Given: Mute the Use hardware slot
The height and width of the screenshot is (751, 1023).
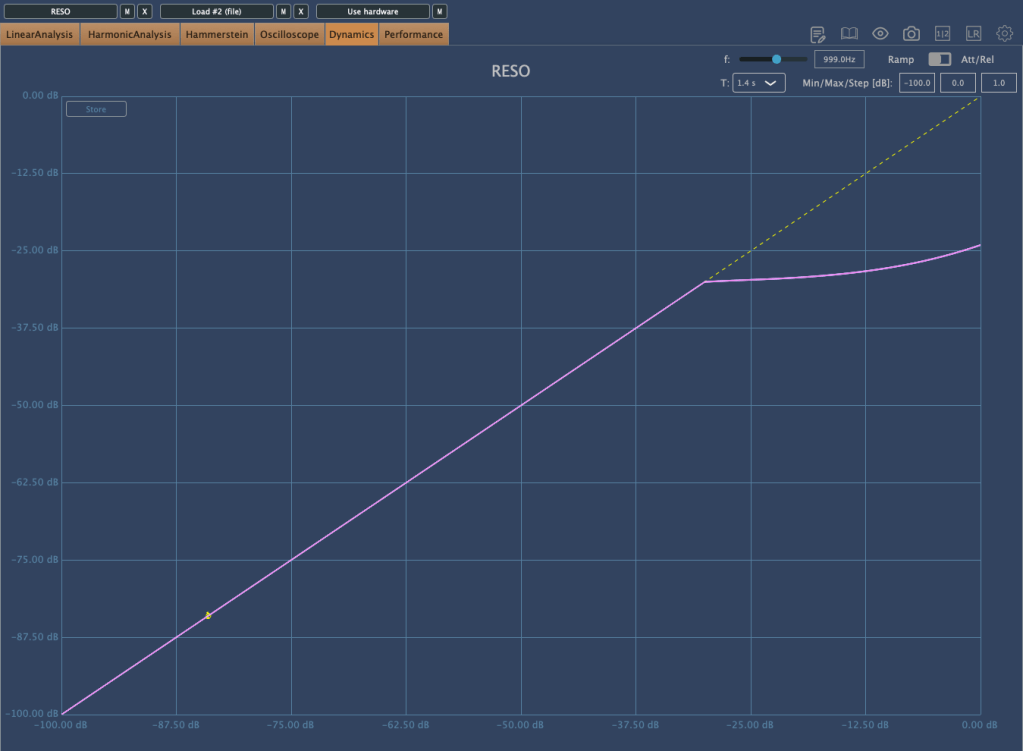Looking at the screenshot, I should [x=439, y=11].
